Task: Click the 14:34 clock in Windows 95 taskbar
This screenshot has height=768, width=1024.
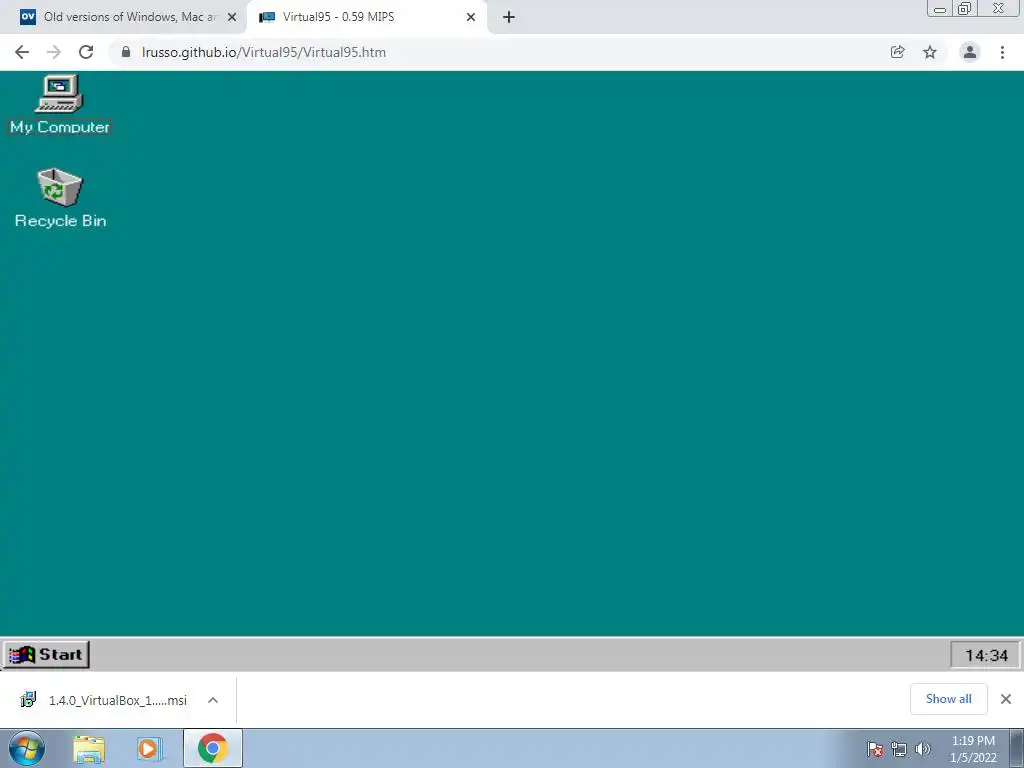Action: click(x=986, y=655)
